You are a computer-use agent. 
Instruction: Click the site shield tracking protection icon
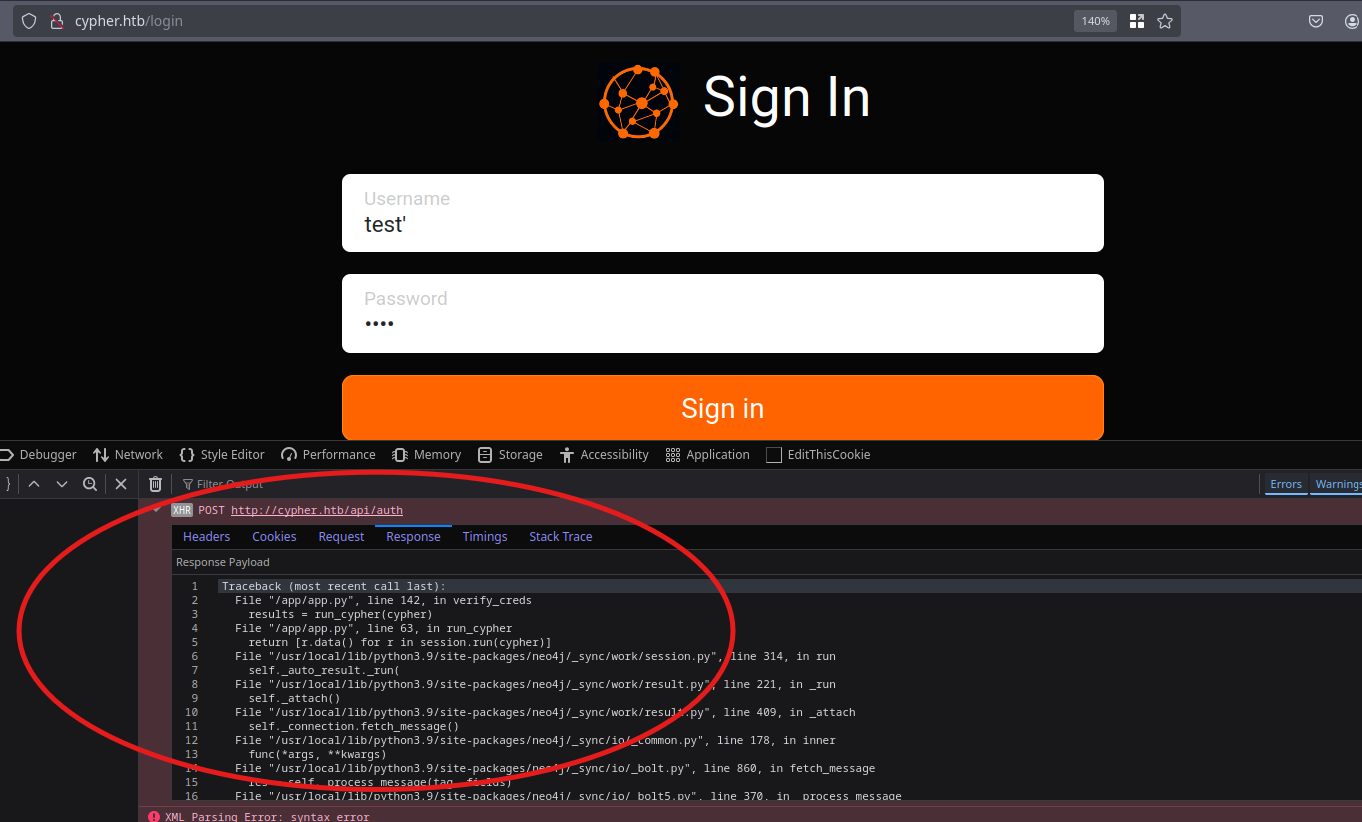29,21
